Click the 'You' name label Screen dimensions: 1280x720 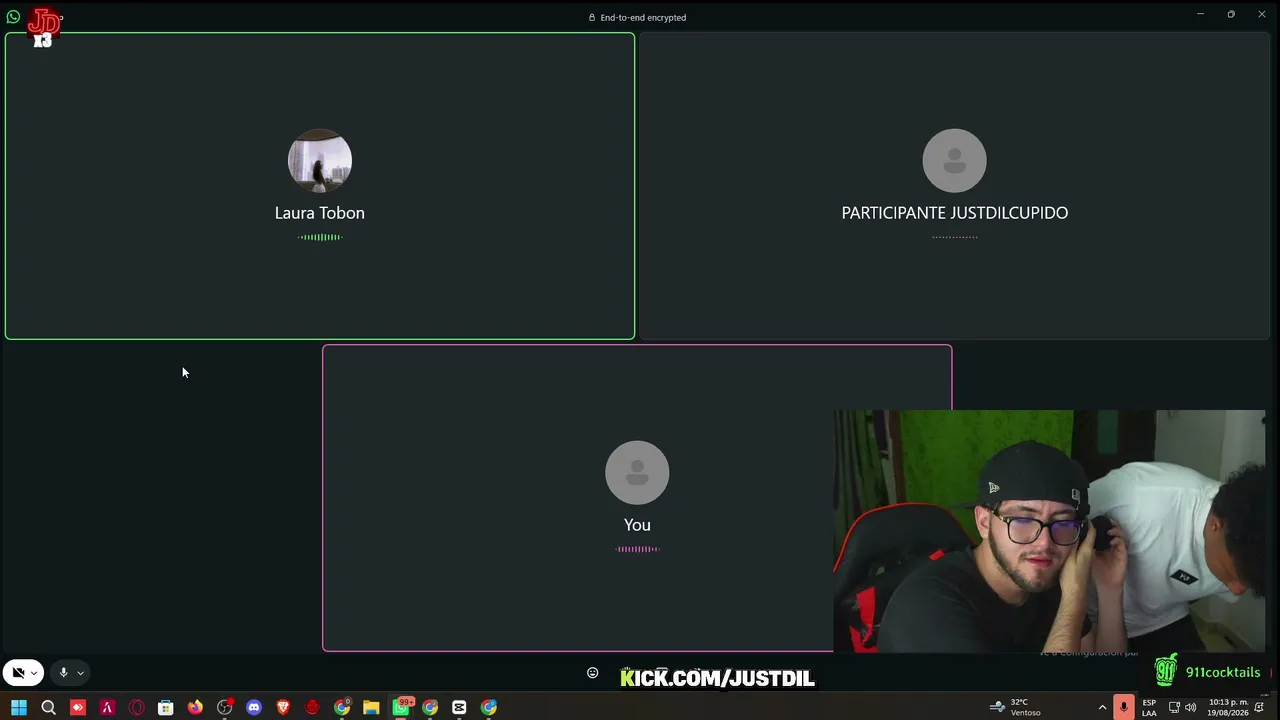[x=637, y=525]
